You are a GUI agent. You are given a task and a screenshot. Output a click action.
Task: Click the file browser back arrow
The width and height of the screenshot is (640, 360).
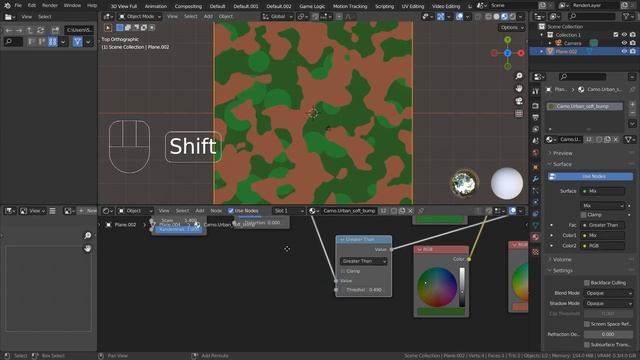point(9,30)
